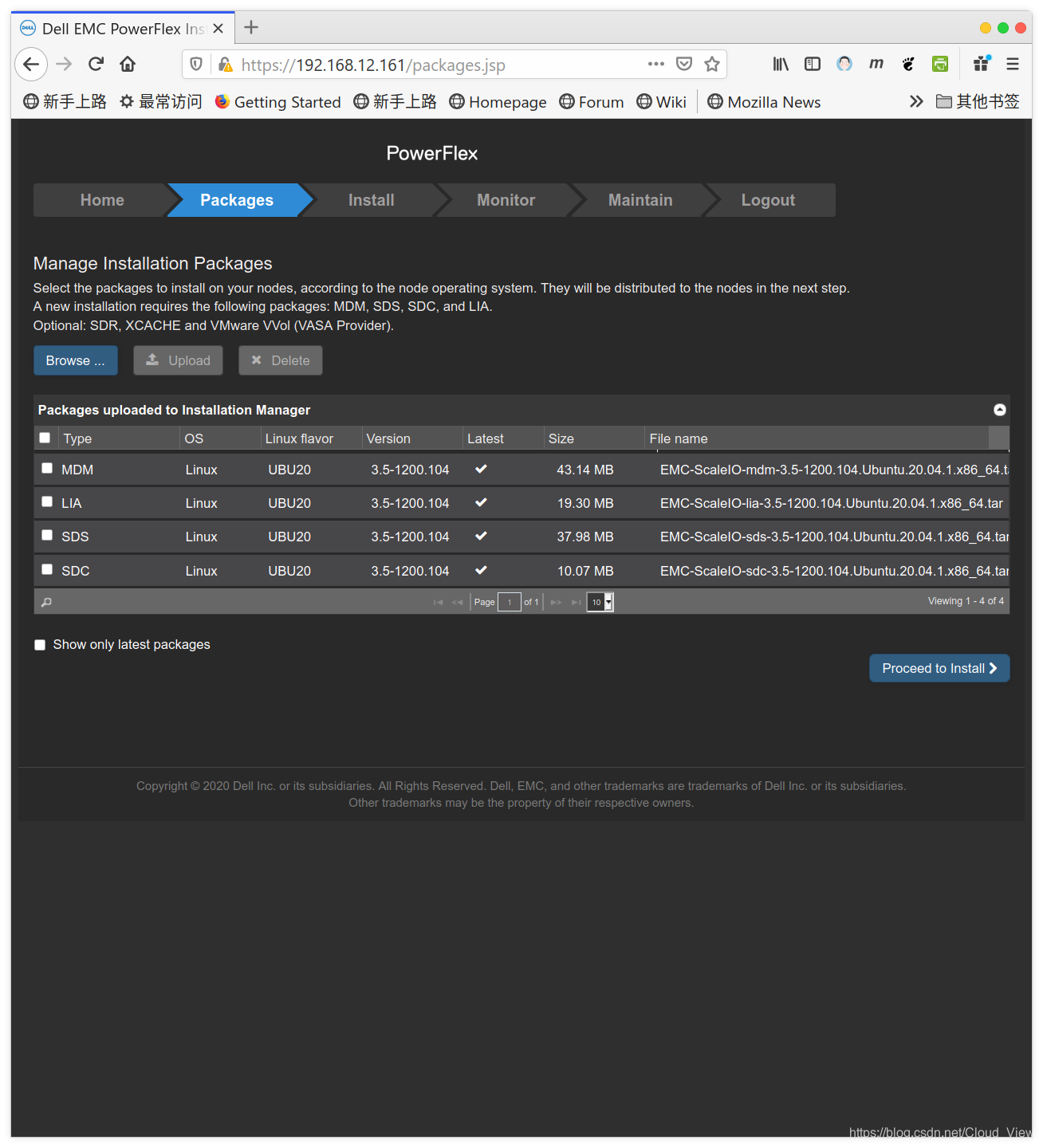Go back with the browser back arrow
This screenshot has width=1043, height=1148.
(x=31, y=65)
